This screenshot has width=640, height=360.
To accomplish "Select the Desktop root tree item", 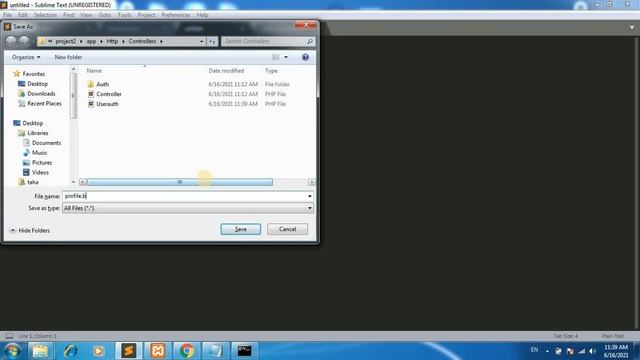I will [x=33, y=123].
